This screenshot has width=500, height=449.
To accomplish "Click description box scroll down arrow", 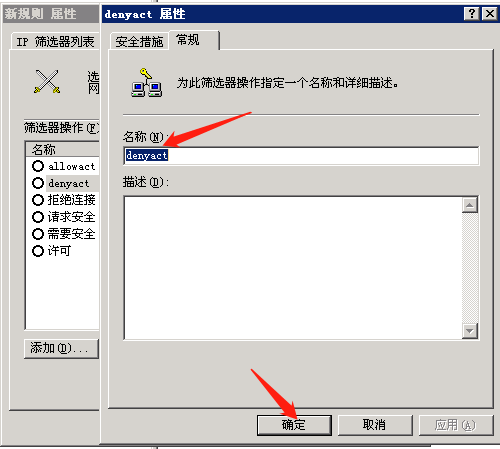I will [470, 331].
